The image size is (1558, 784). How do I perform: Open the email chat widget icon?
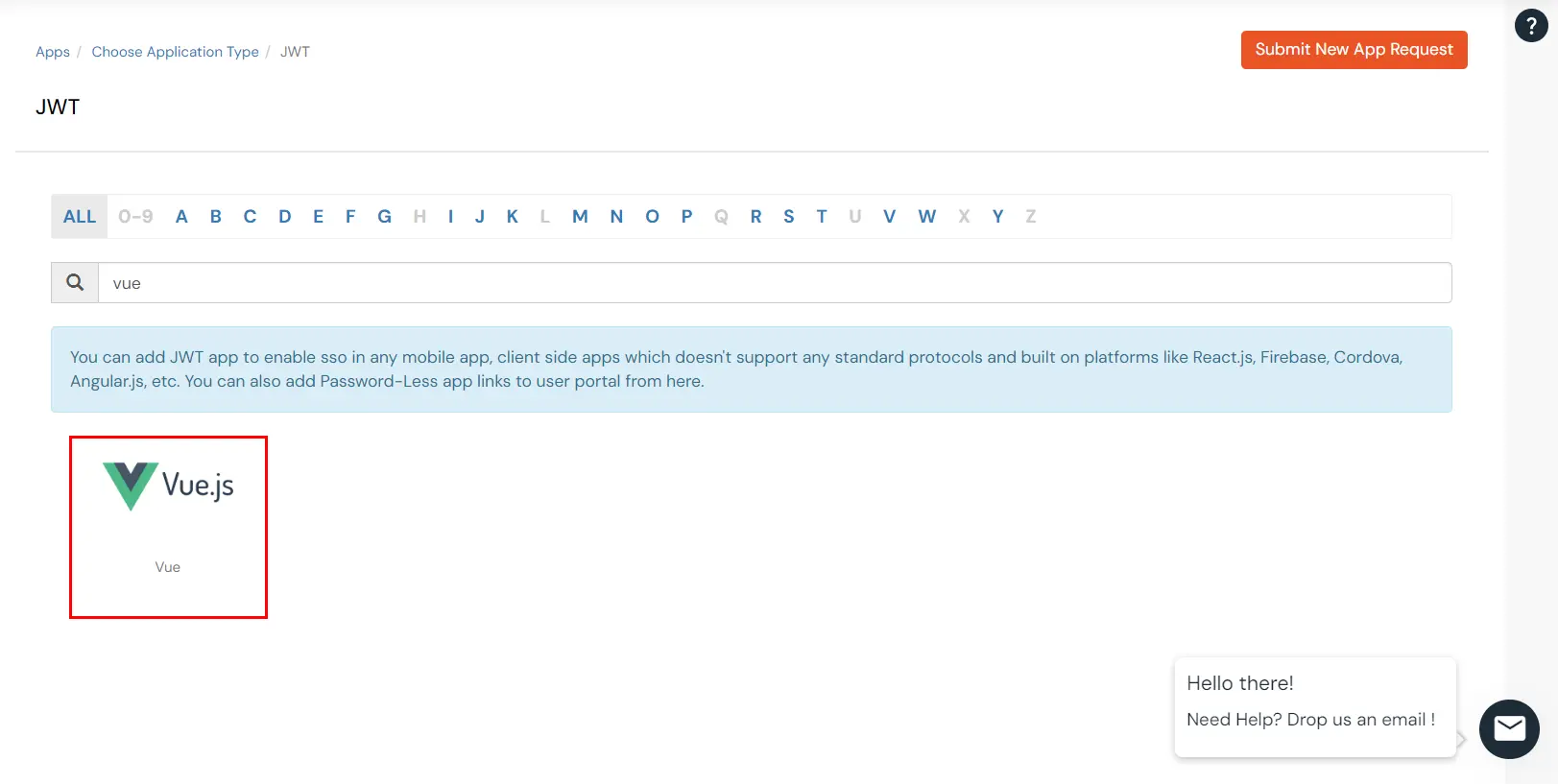1509,729
